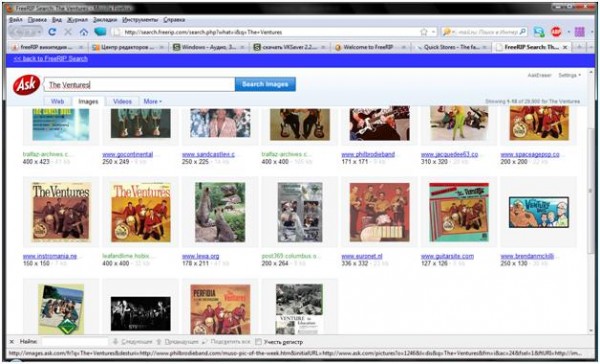Open the Журнал menu
Viewport: 600px width, 364px height.
pos(77,20)
